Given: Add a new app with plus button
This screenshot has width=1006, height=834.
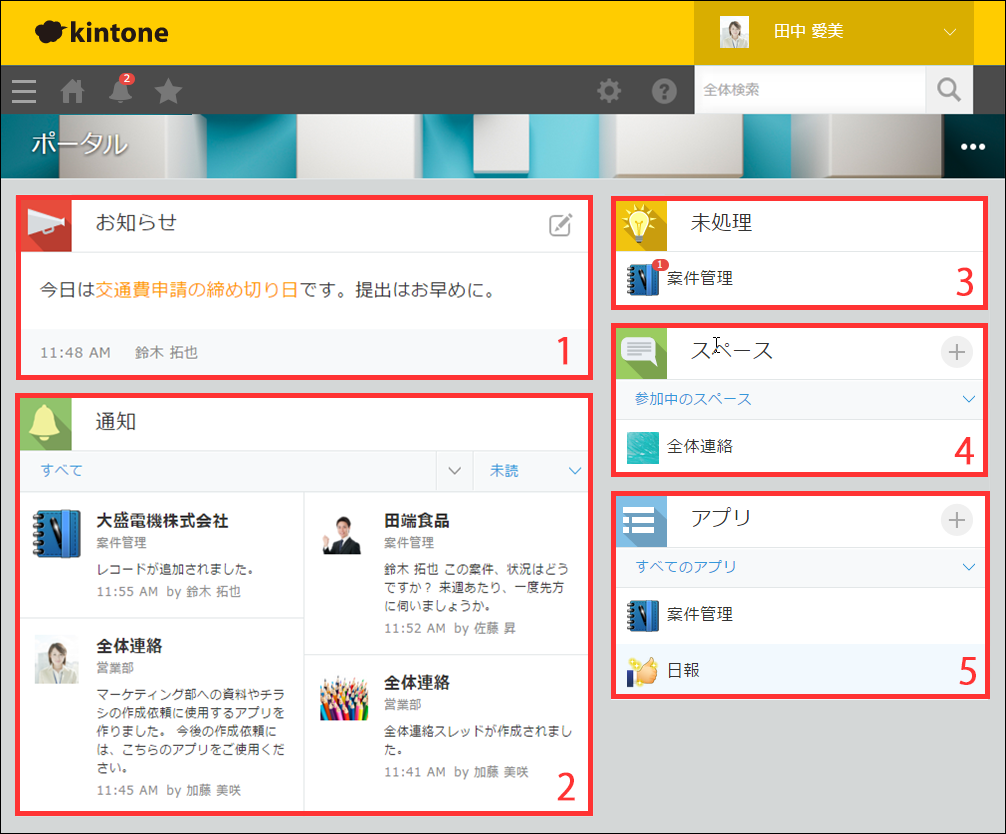Looking at the screenshot, I should [x=957, y=520].
